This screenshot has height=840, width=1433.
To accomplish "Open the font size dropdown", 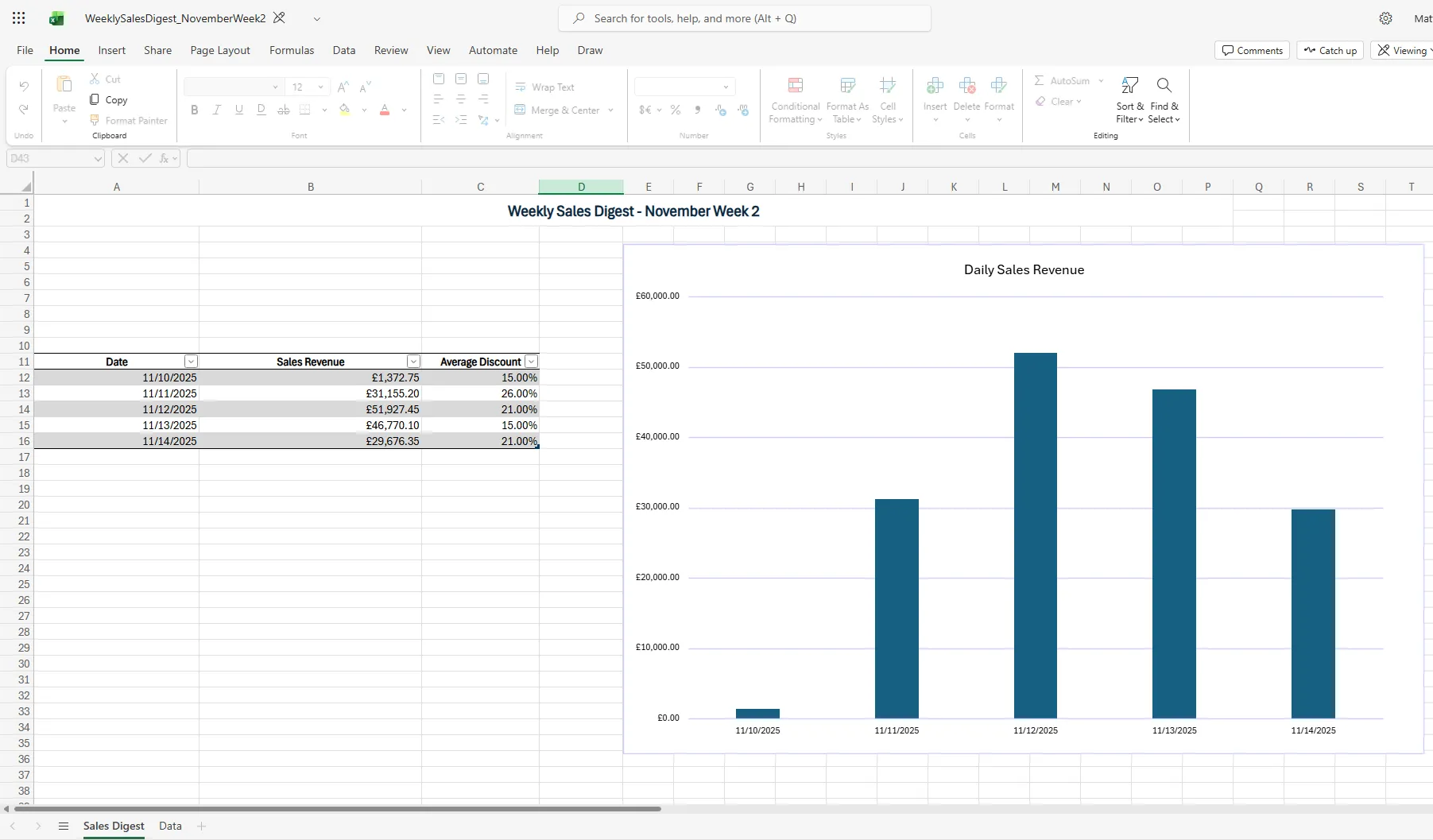I will pyautogui.click(x=321, y=87).
